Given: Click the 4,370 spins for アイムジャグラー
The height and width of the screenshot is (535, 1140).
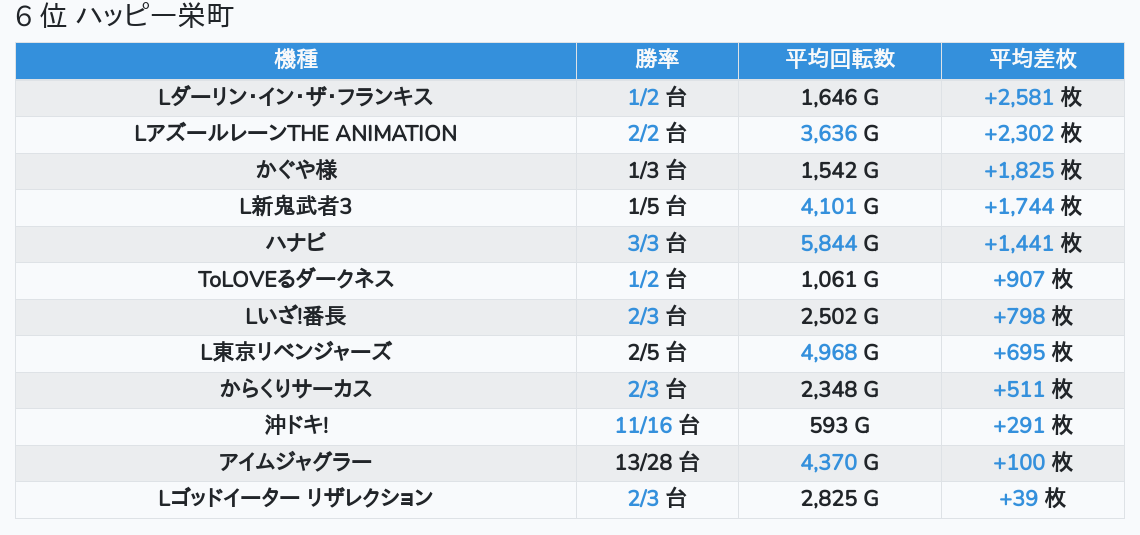Looking at the screenshot, I should tap(828, 462).
